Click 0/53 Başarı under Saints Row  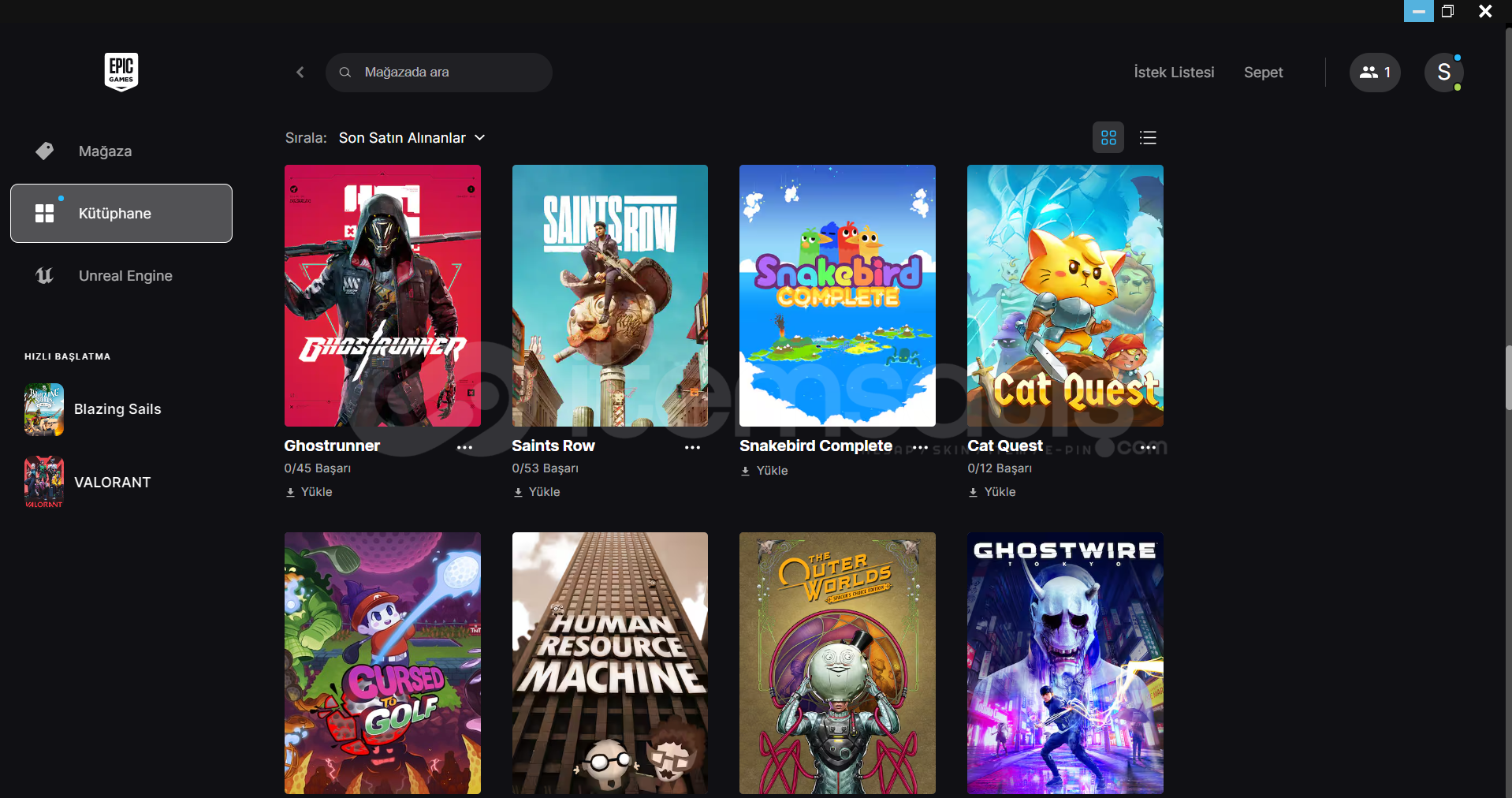[546, 468]
